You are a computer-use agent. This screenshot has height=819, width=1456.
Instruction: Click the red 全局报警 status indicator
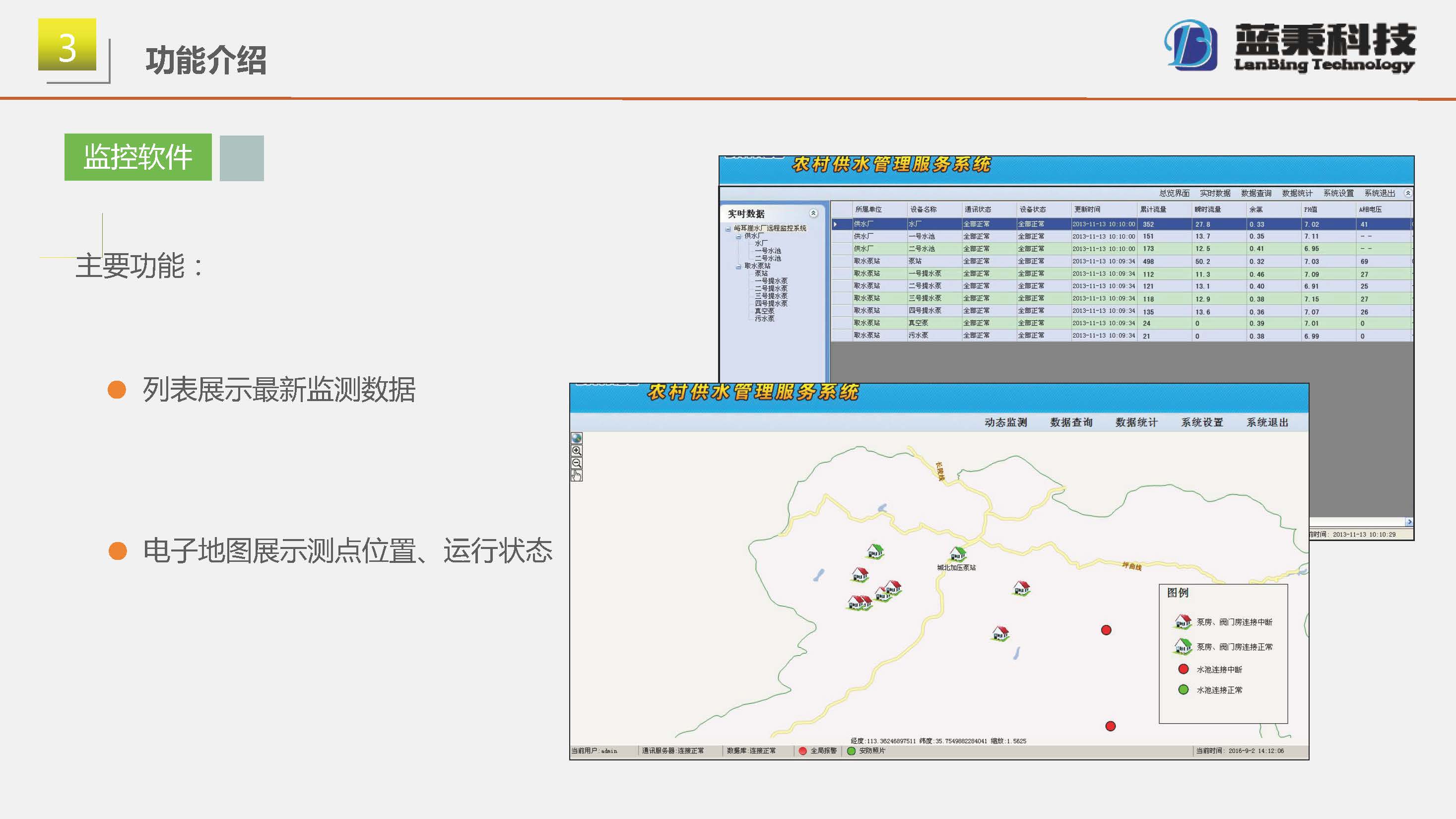(x=802, y=751)
